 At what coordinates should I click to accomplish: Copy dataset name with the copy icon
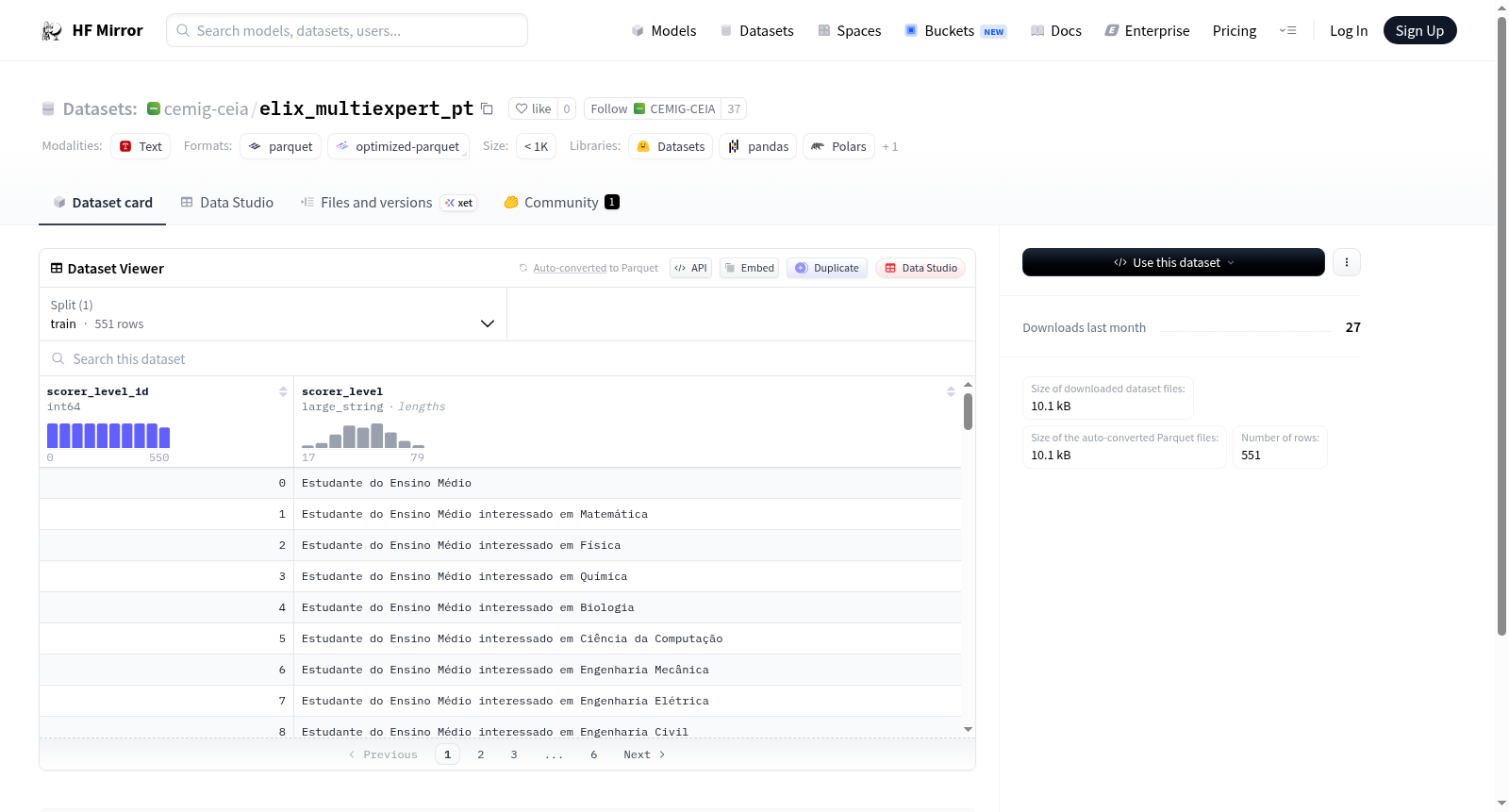487,108
